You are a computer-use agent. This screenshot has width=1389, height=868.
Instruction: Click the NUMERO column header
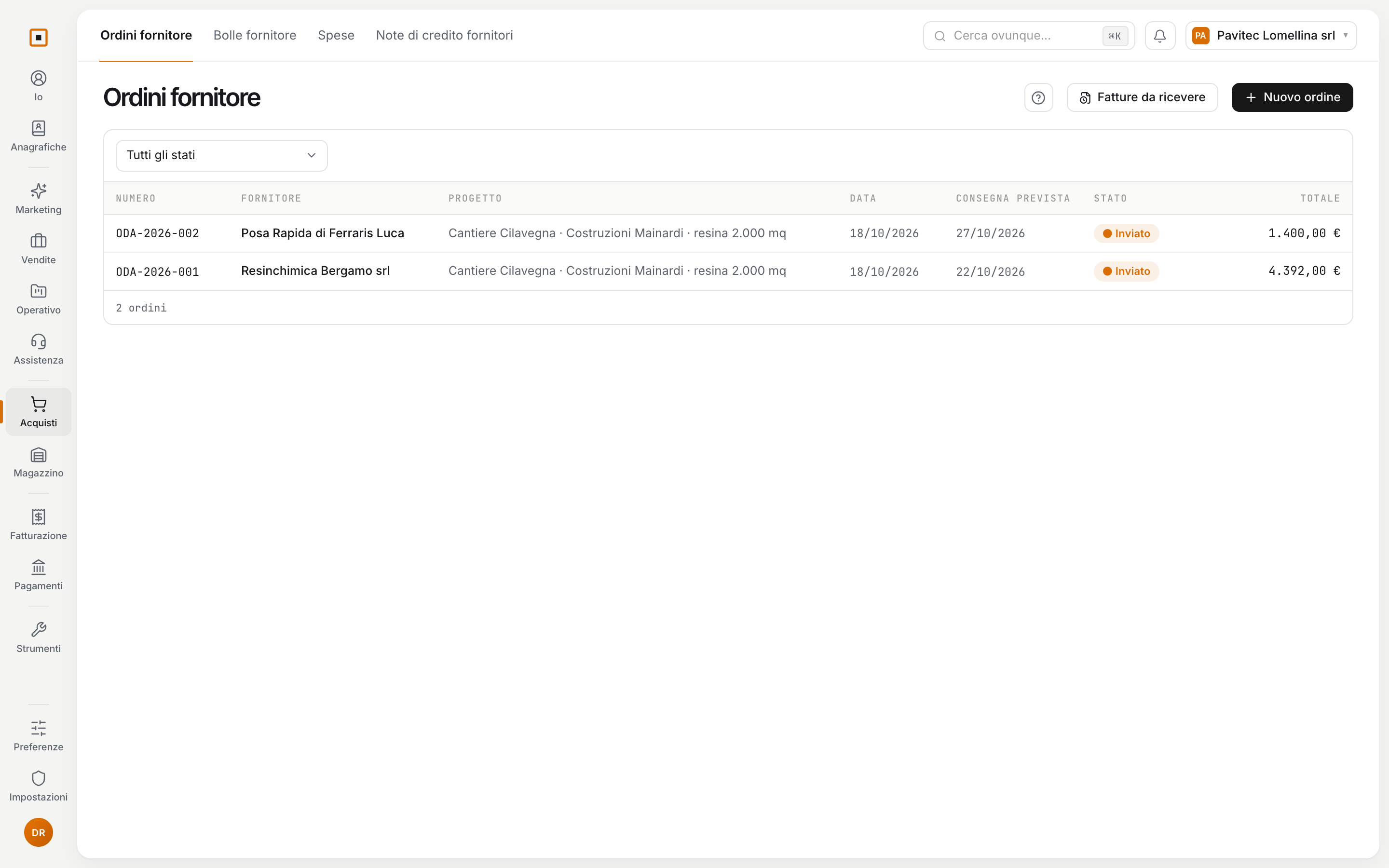(136, 199)
